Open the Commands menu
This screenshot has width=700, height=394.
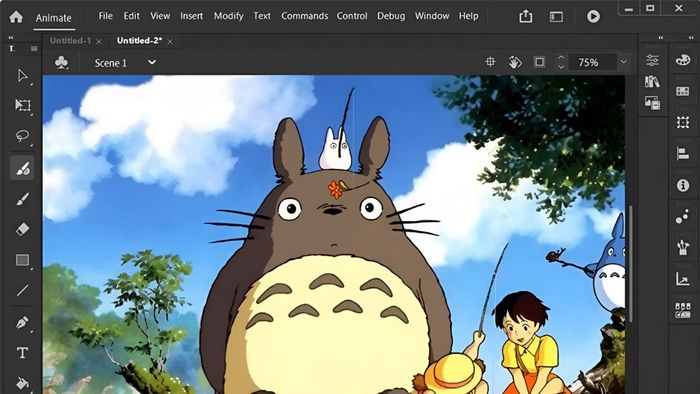pyautogui.click(x=304, y=16)
